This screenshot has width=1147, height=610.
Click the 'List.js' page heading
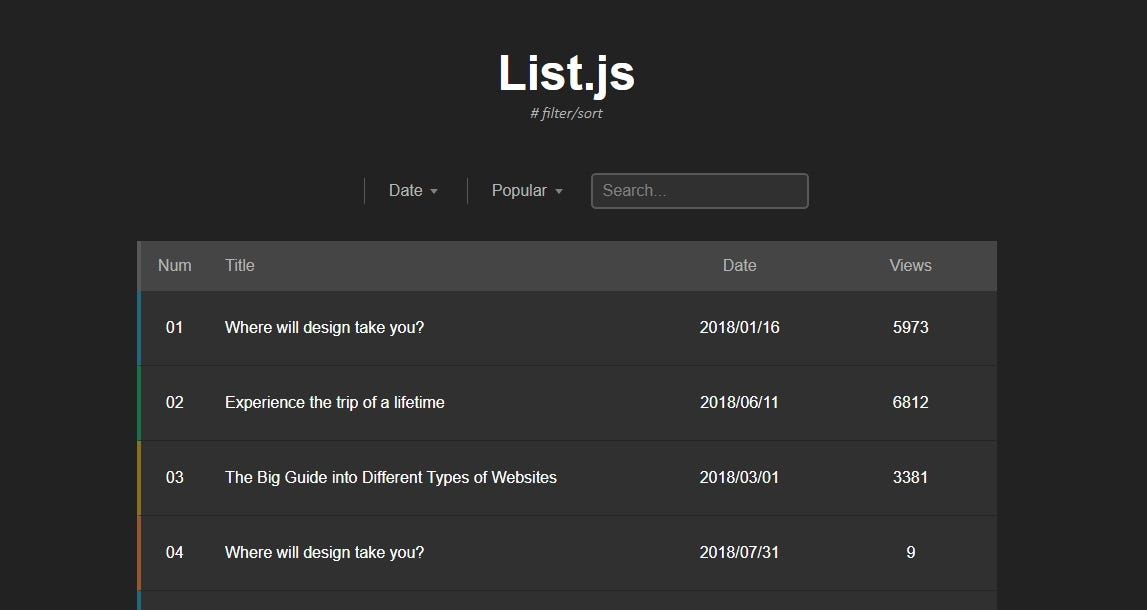pos(566,73)
